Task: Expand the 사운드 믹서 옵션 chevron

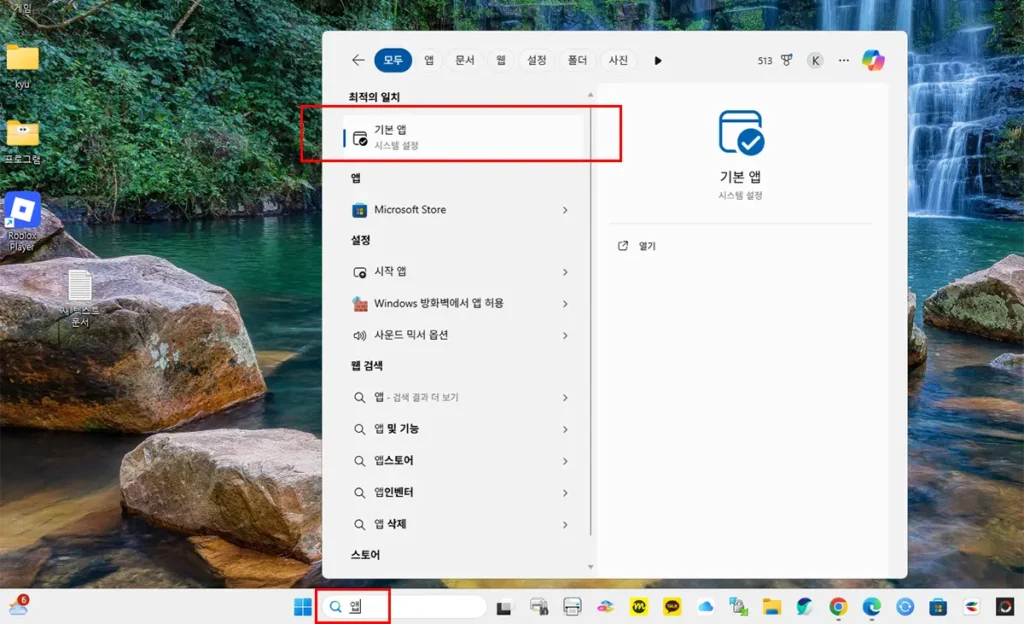Action: coord(565,335)
